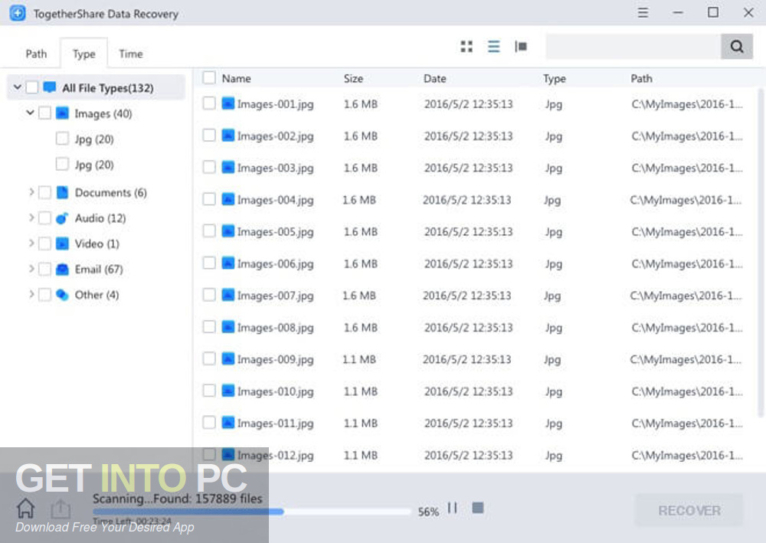
Task: Click the file icon of Images-009.jpg
Action: (x=228, y=358)
